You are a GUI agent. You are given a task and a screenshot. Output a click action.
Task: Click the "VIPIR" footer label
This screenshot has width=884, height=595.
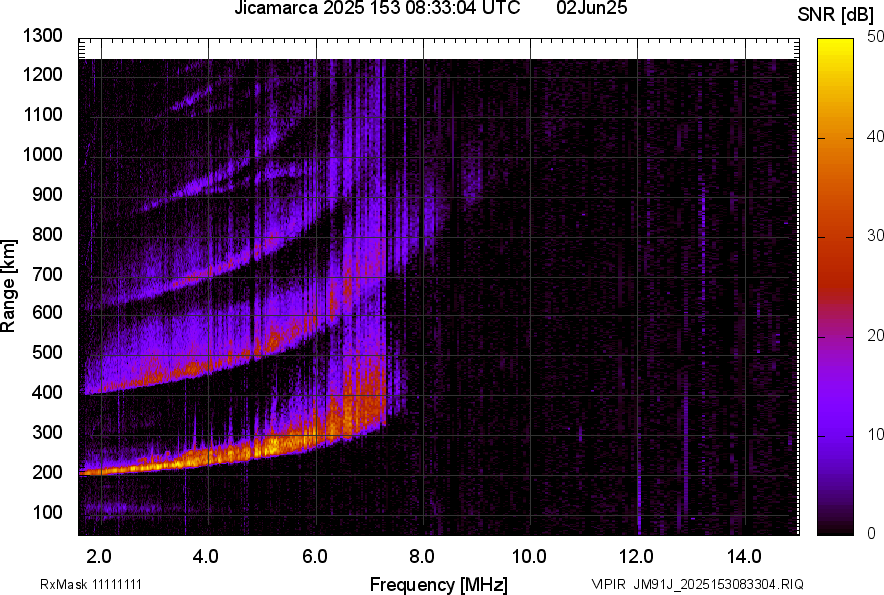point(608,584)
